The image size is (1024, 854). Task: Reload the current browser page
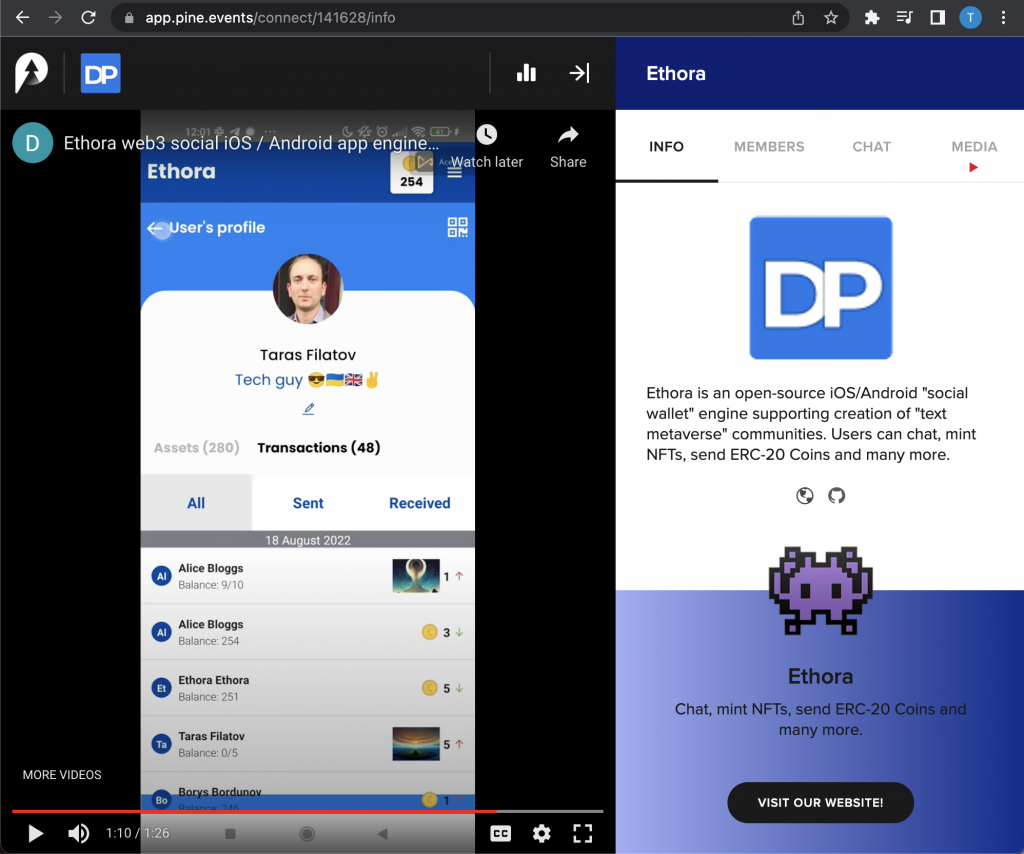tap(88, 18)
